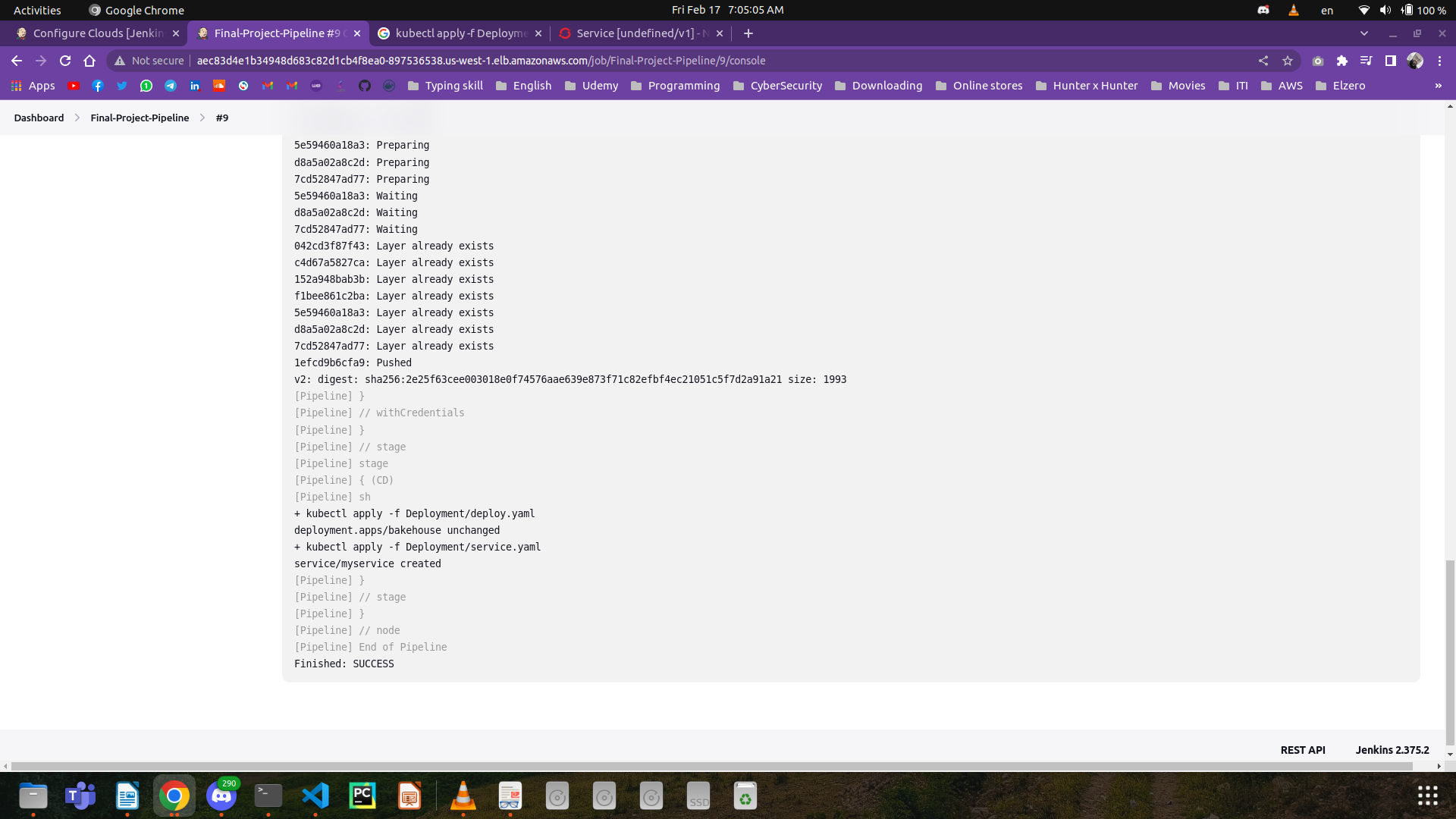
Task: Open the YouTube bookmark icon
Action: 74,86
